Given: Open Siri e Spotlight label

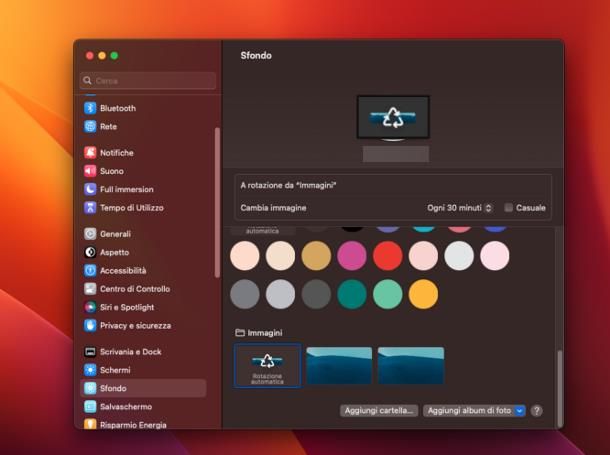Looking at the screenshot, I should (x=127, y=307).
